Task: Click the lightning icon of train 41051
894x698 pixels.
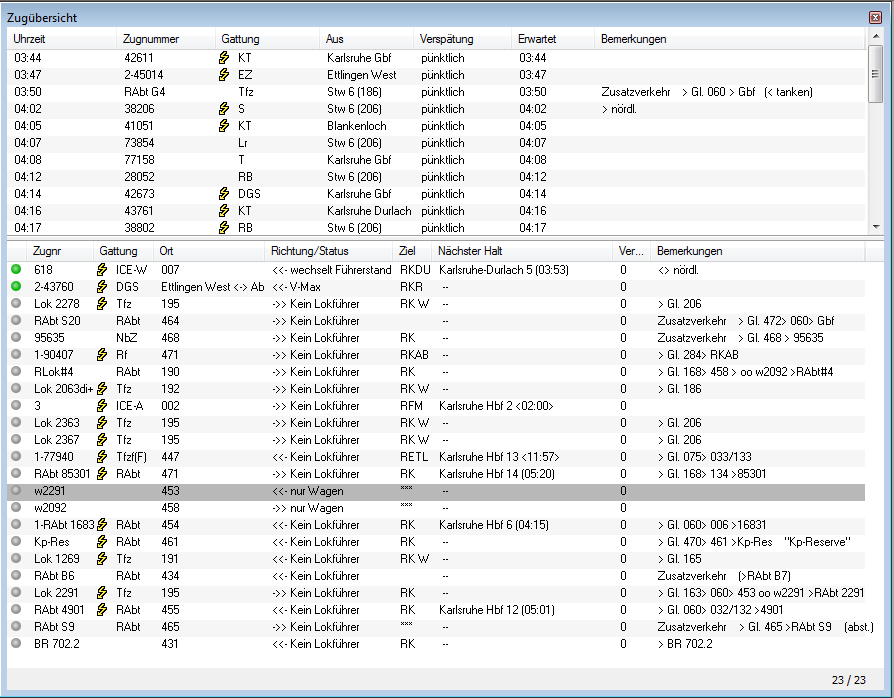Action: 224,126
